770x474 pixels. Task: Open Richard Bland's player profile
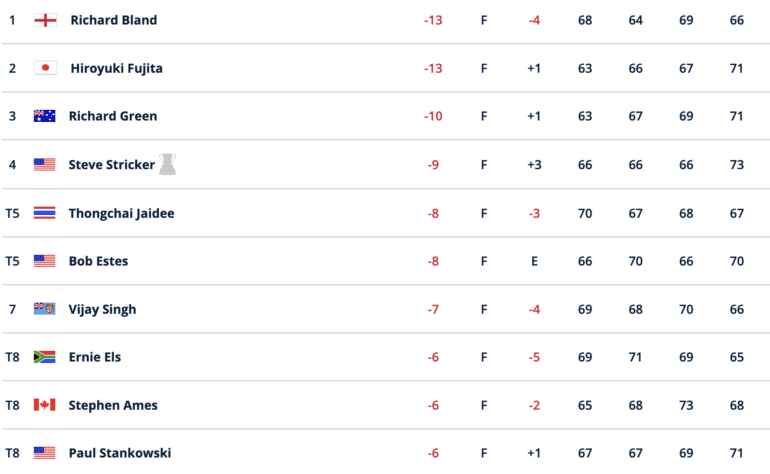coord(114,20)
